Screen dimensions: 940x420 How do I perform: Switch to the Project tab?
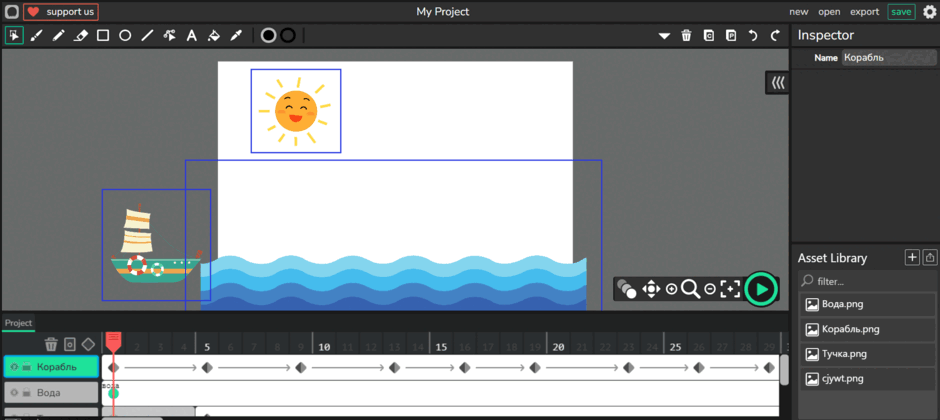(19, 323)
